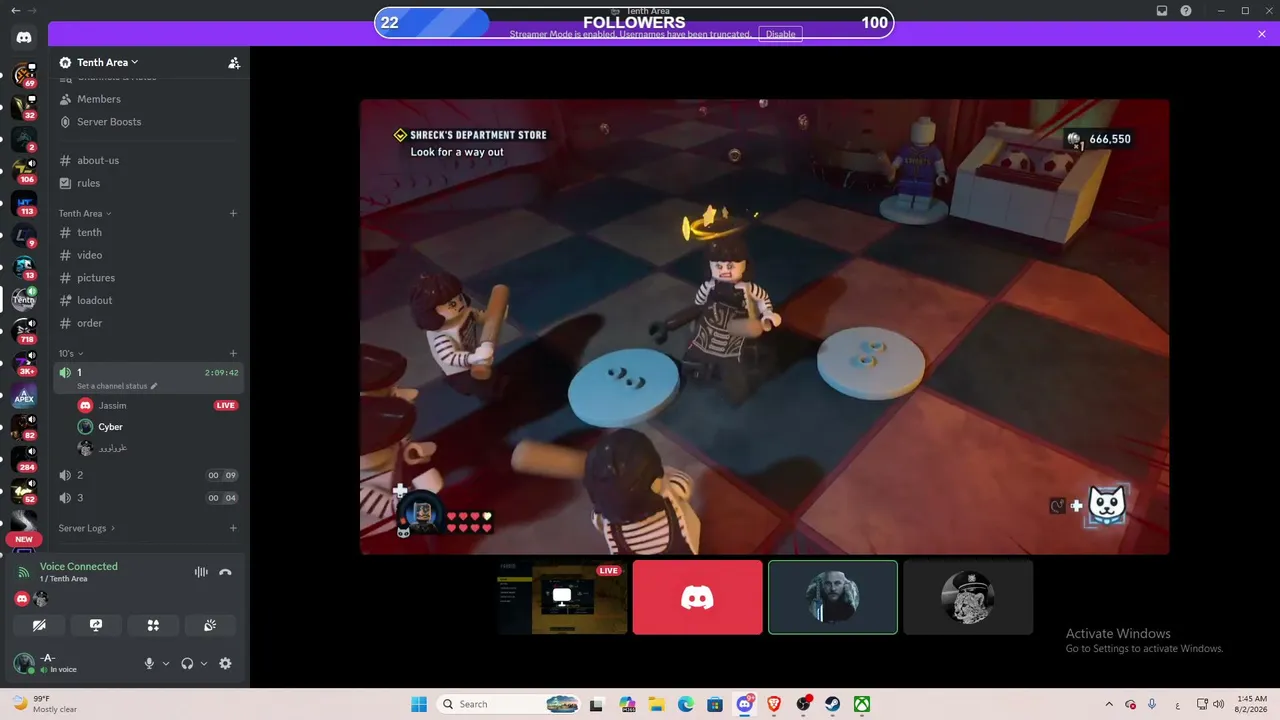Join voice channel 3

[x=148, y=498]
